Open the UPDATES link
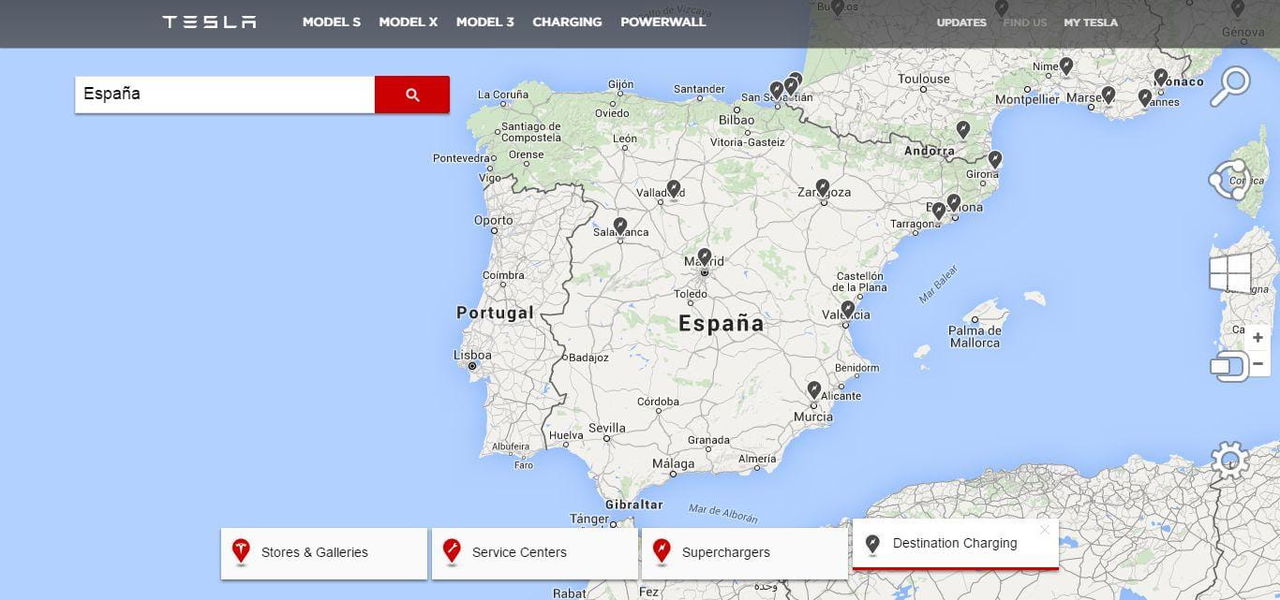Image resolution: width=1280 pixels, height=600 pixels. click(x=961, y=23)
